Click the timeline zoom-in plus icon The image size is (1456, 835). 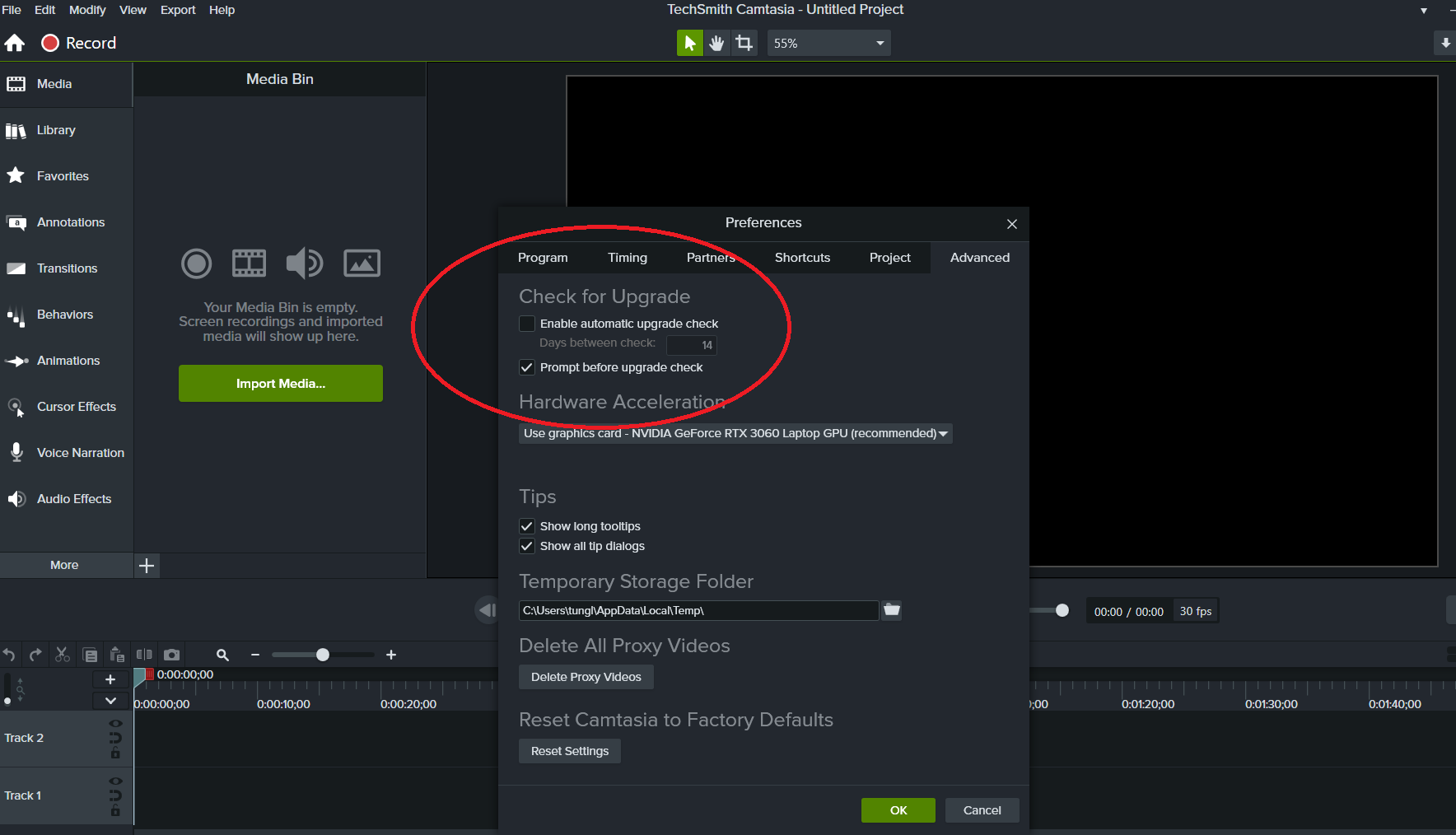391,655
